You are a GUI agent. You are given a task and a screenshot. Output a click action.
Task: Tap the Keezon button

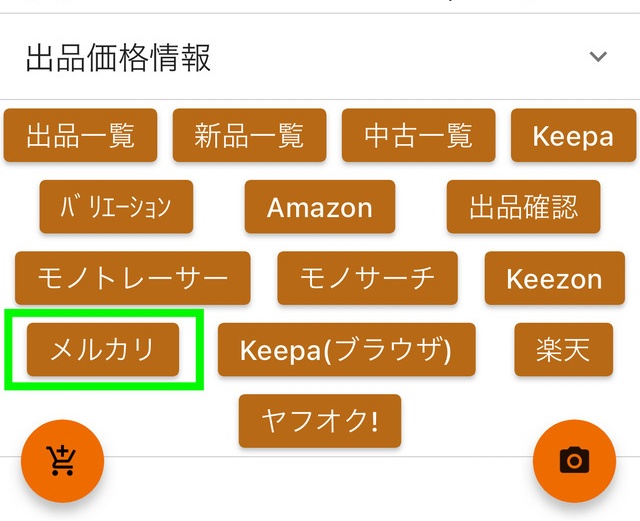(x=555, y=278)
